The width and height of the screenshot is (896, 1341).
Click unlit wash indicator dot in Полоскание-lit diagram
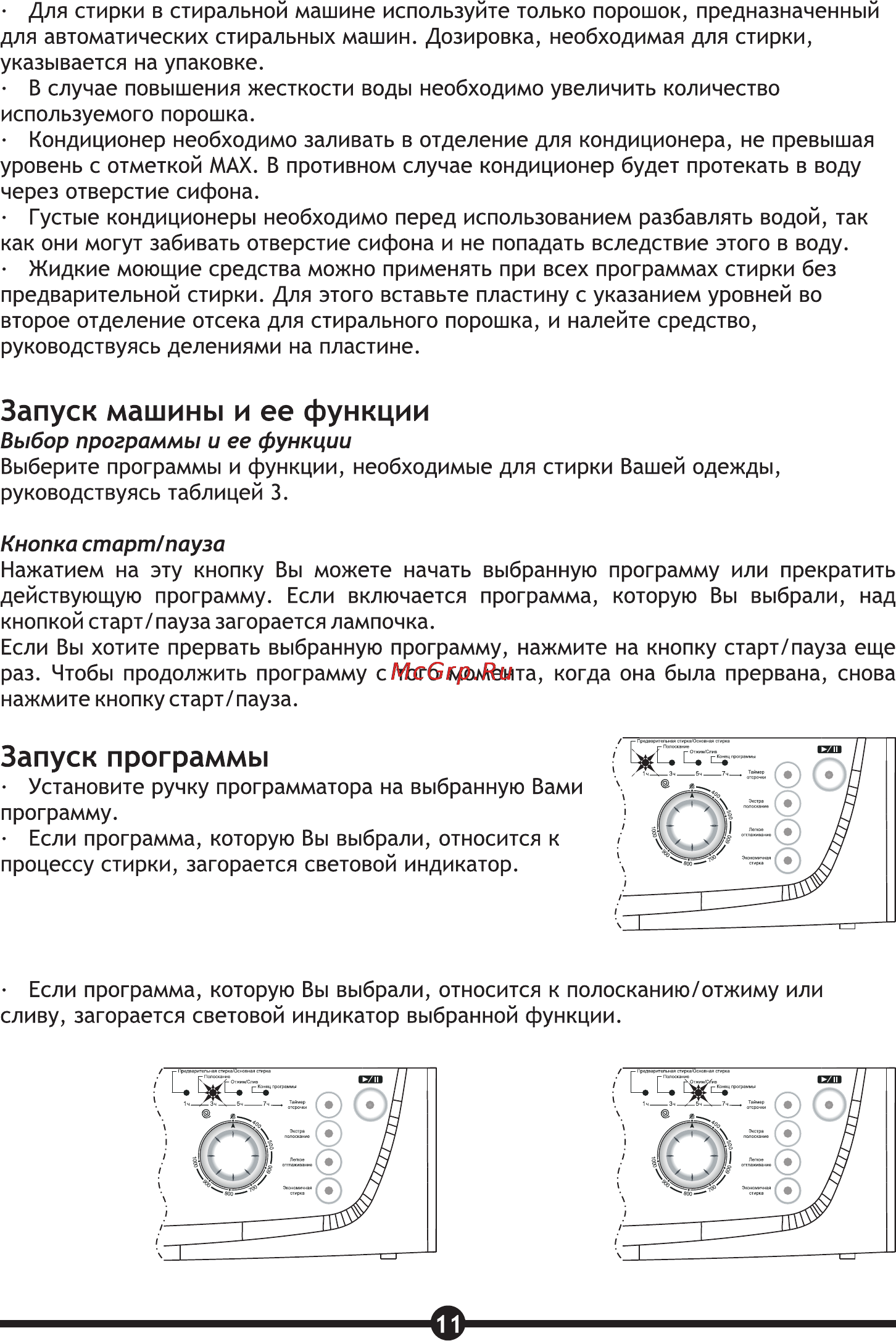[186, 1093]
